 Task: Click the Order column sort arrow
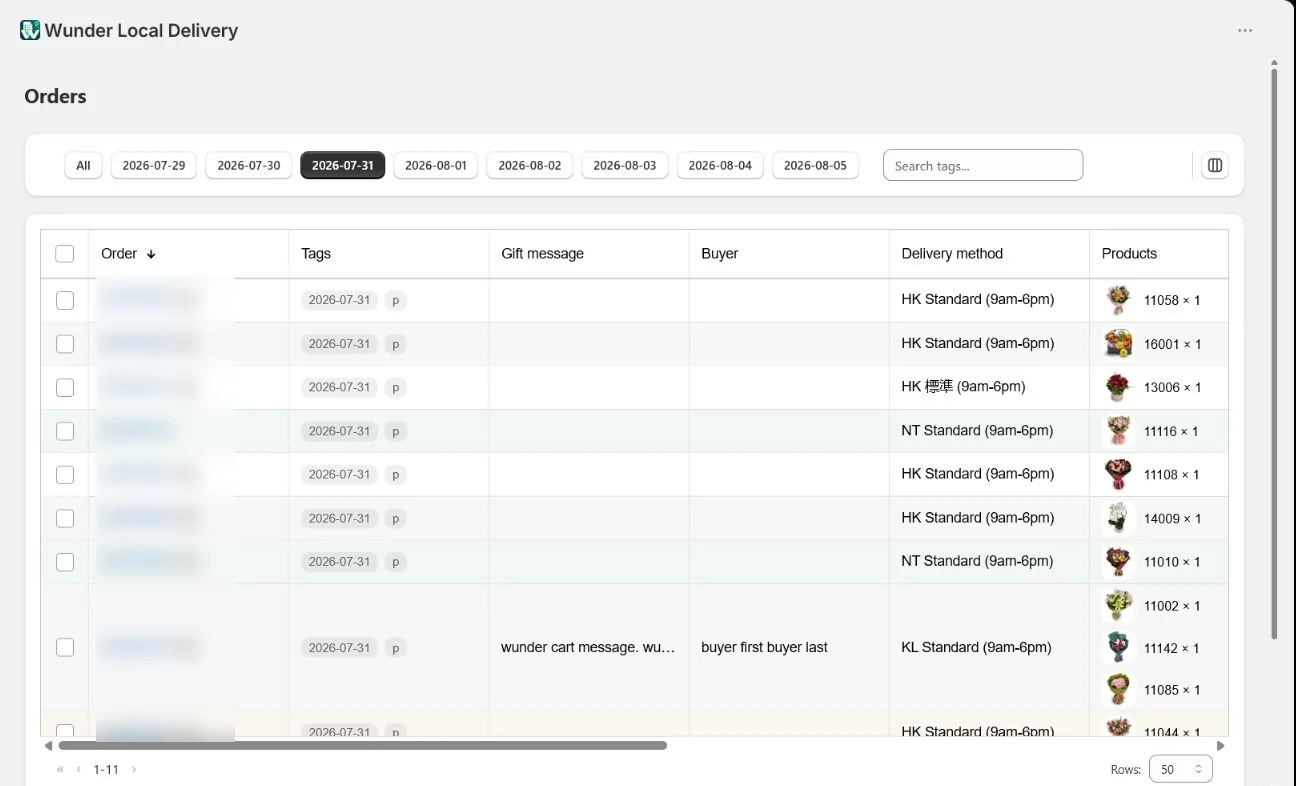pyautogui.click(x=151, y=254)
